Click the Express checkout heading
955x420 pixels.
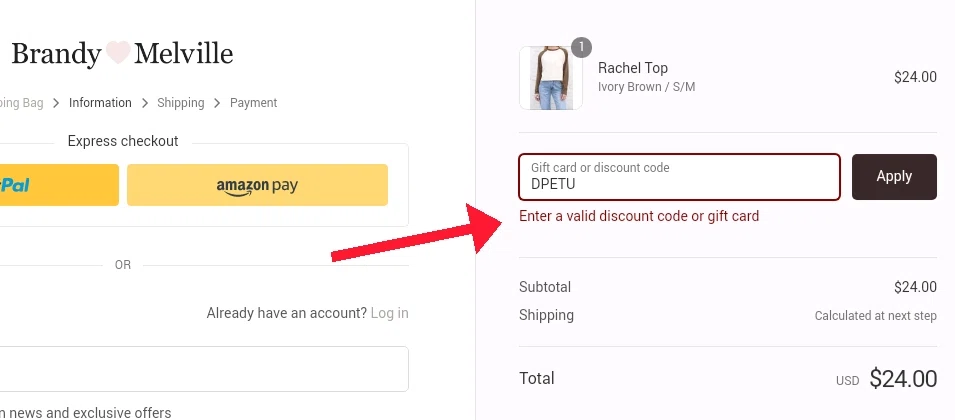click(x=123, y=141)
